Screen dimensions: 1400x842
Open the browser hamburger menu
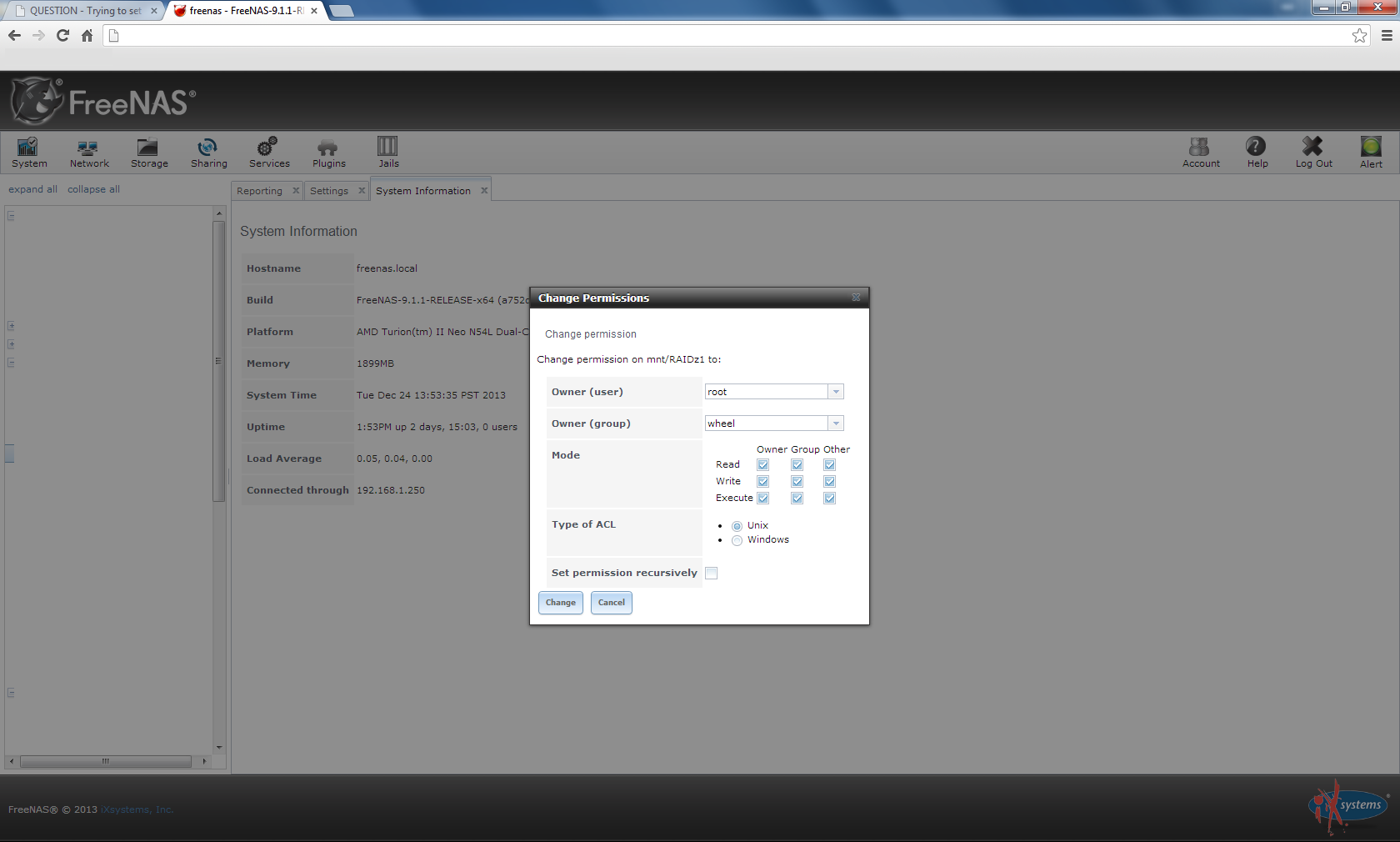[x=1387, y=35]
